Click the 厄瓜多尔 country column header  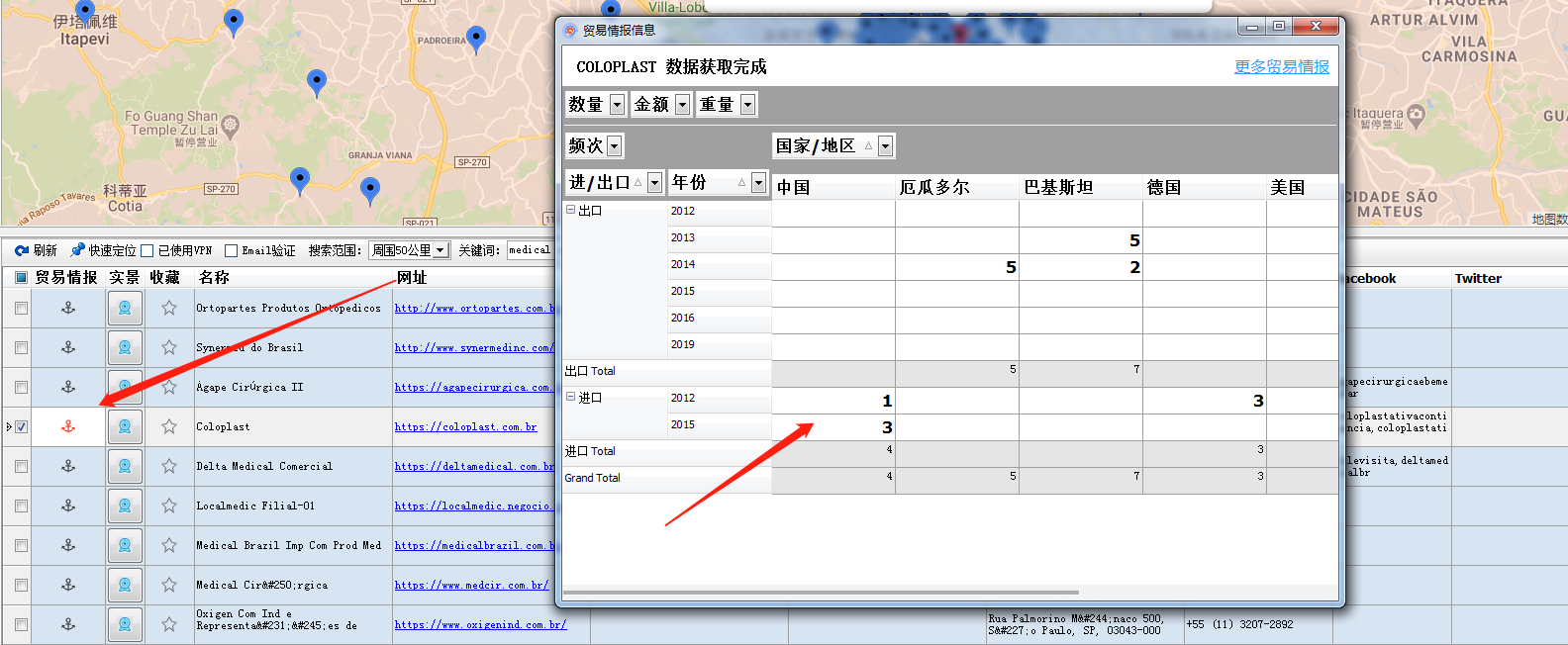pyautogui.click(x=957, y=187)
